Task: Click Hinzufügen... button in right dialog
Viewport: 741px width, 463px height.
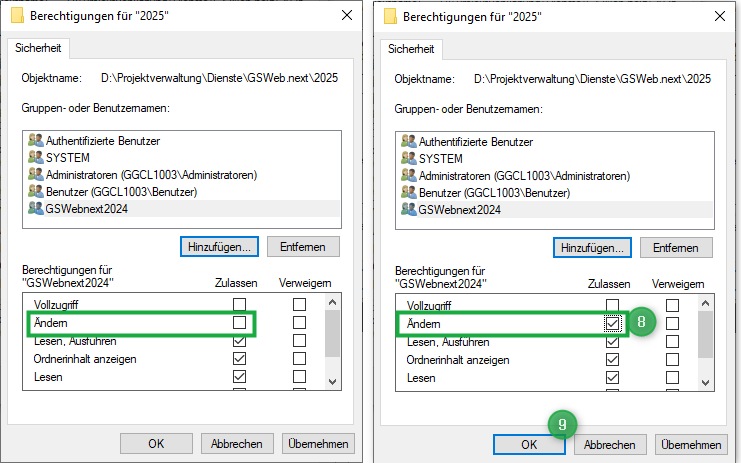Action: pos(592,248)
